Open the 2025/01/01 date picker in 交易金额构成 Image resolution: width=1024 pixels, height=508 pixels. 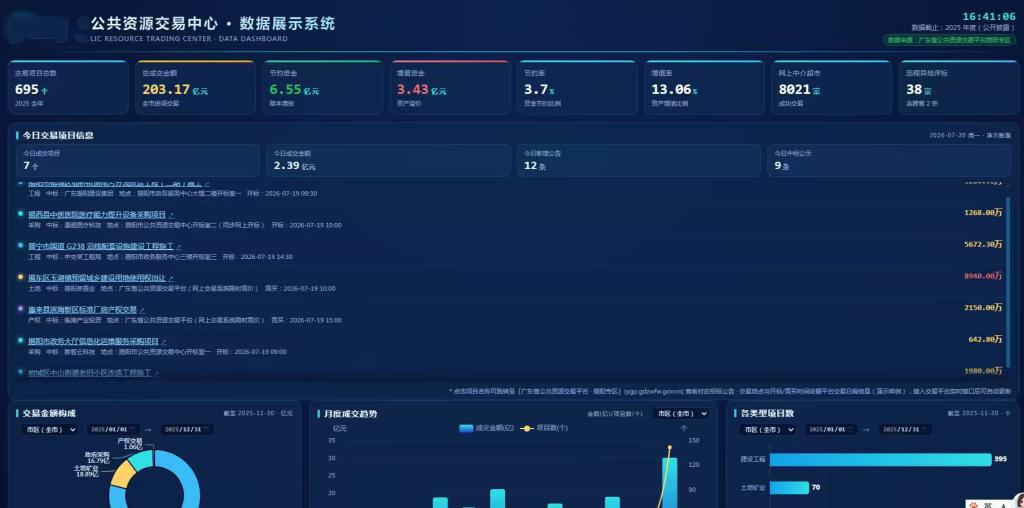point(112,430)
